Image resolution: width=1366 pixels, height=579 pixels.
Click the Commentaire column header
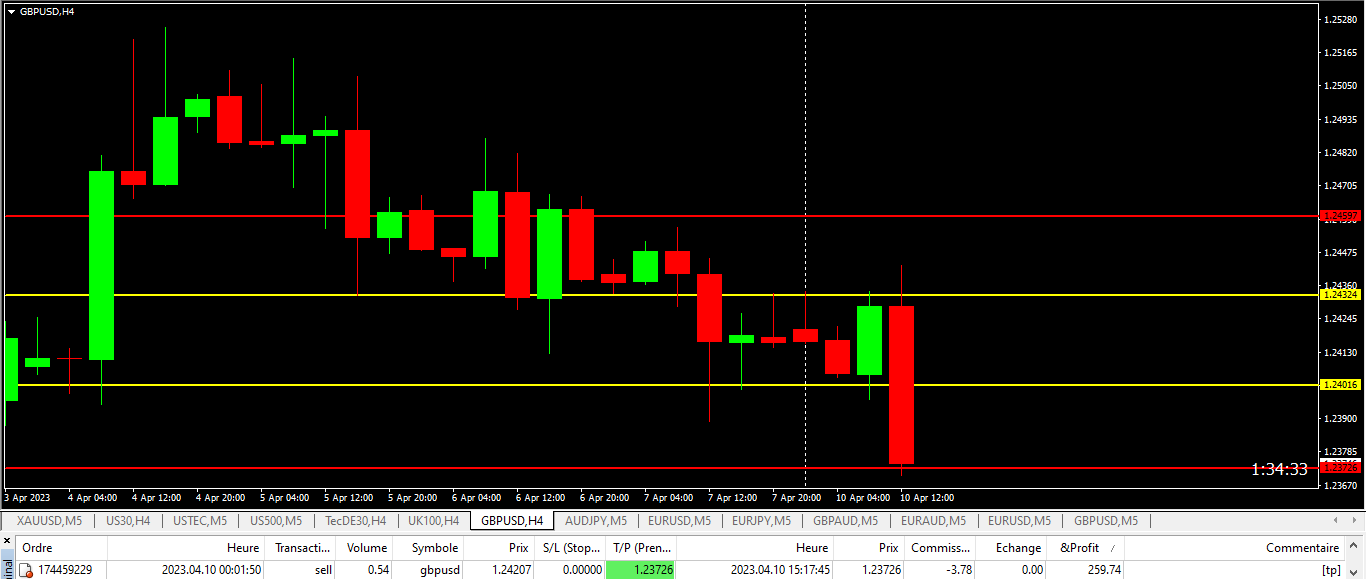[x=1302, y=548]
